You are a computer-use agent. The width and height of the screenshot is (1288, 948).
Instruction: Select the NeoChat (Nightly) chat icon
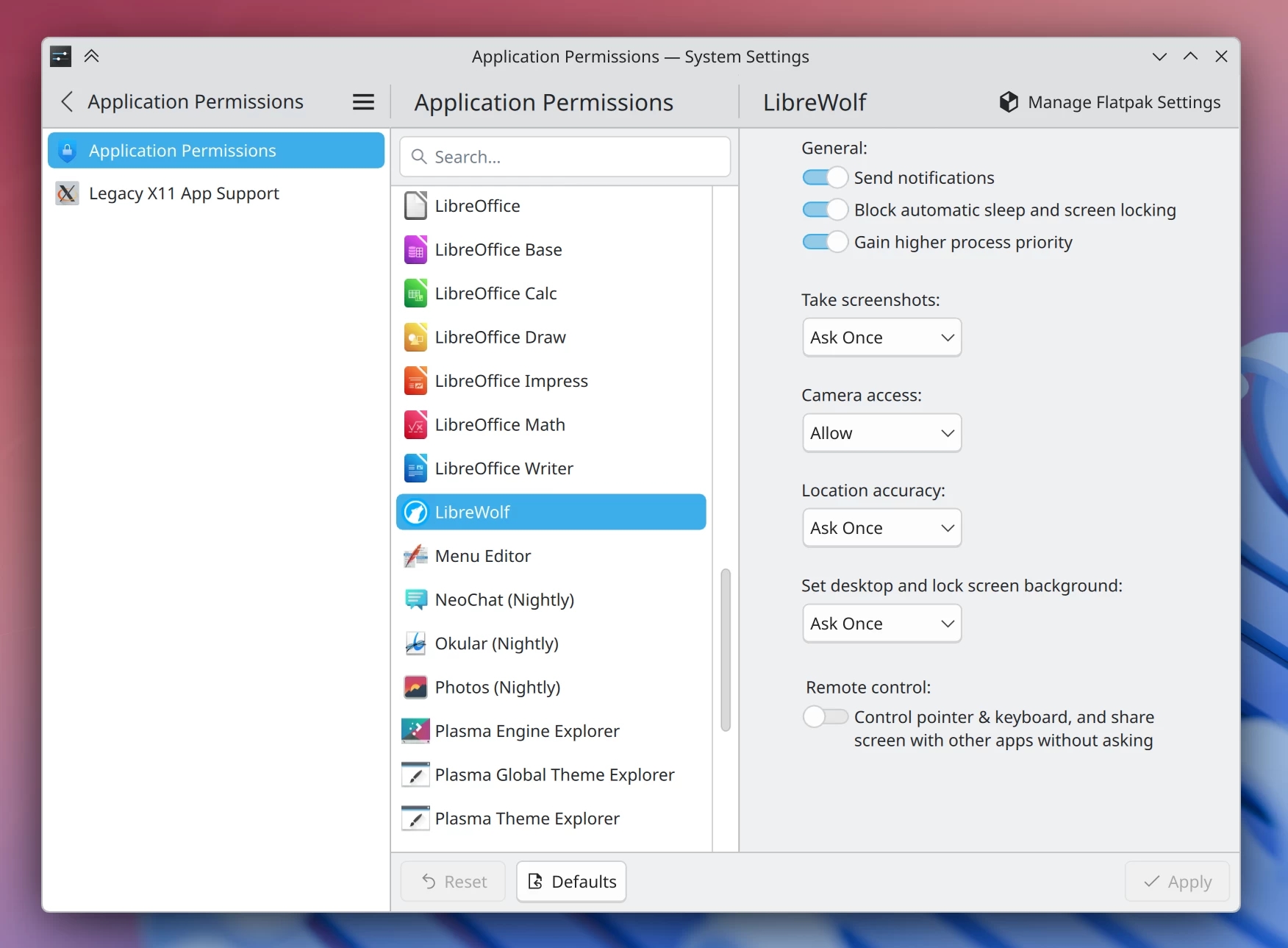415,599
